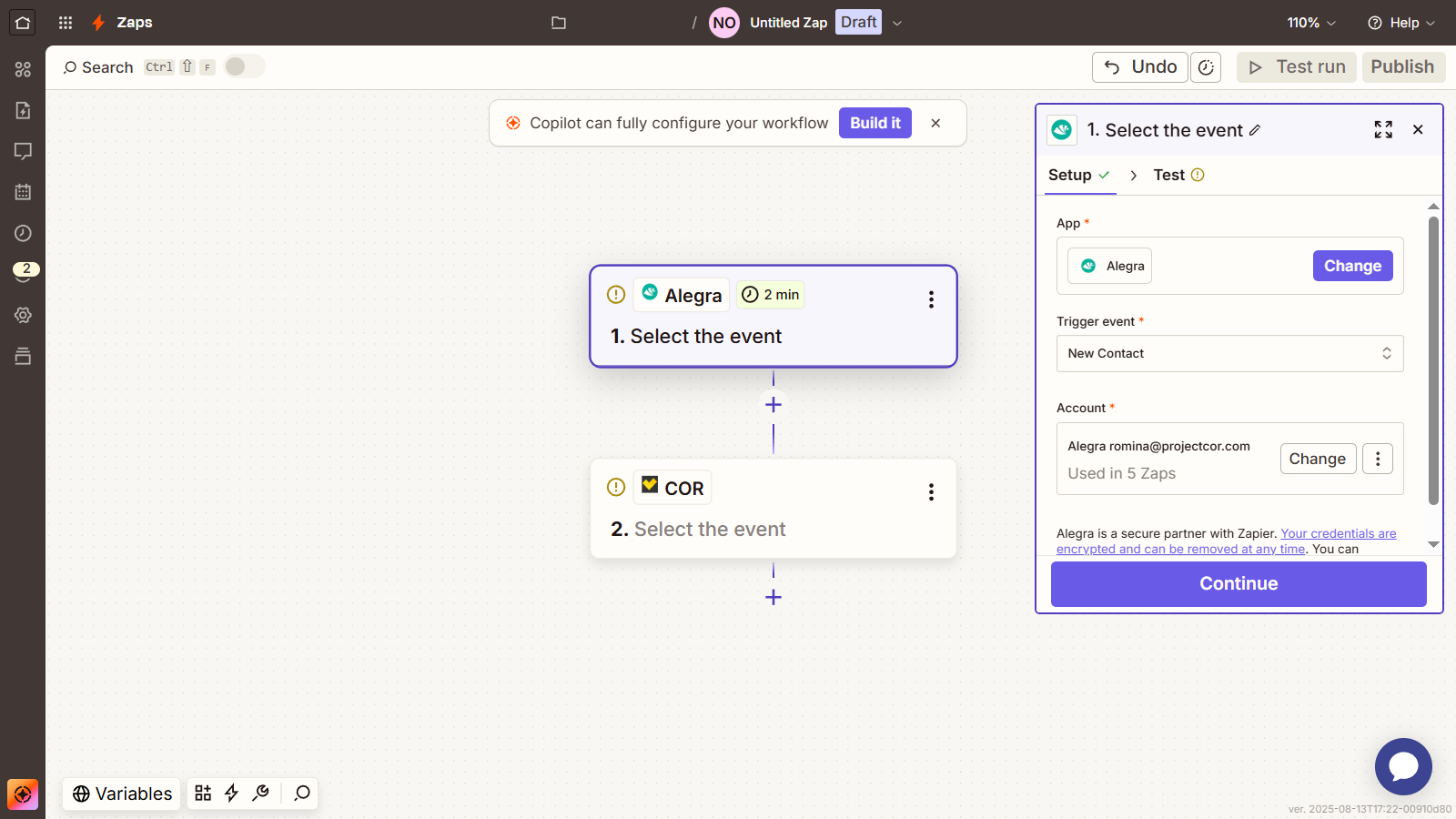Image resolution: width=1456 pixels, height=819 pixels.
Task: Click the Untitled Zap title
Action: pos(789,23)
